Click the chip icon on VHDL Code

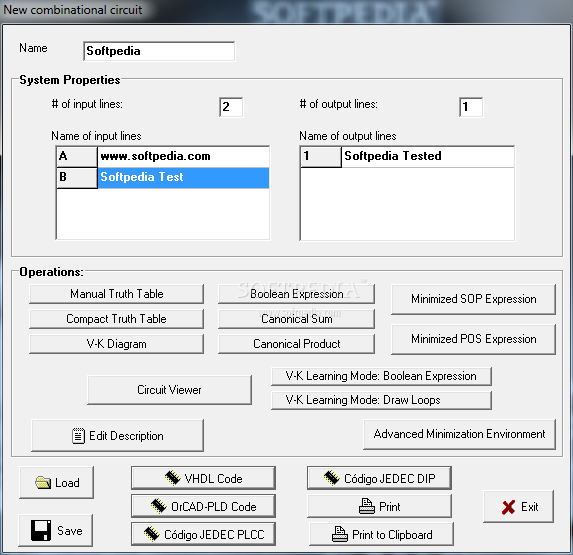click(x=172, y=478)
